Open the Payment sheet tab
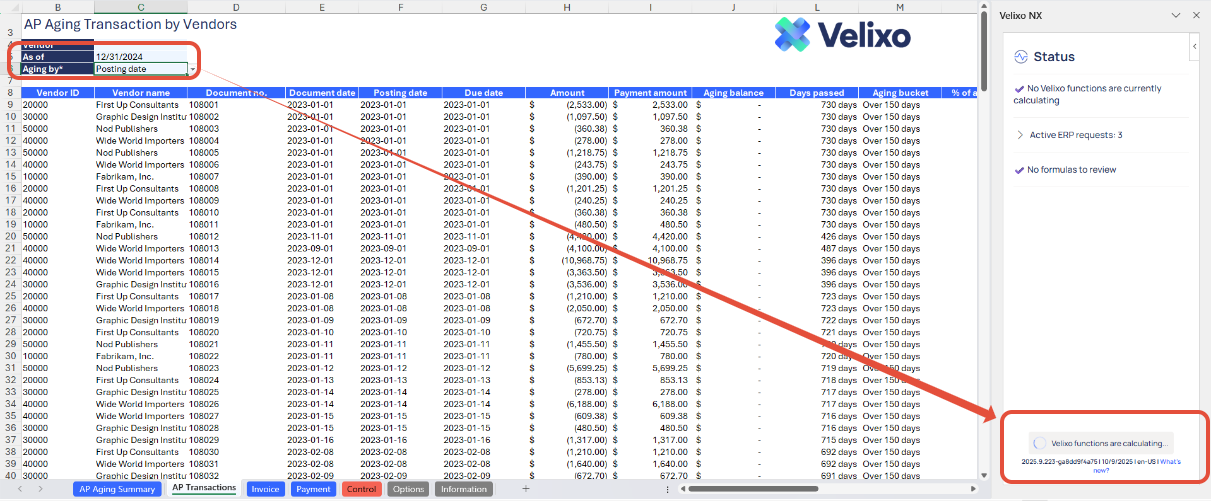Screen dimensions: 1211x501 313,489
